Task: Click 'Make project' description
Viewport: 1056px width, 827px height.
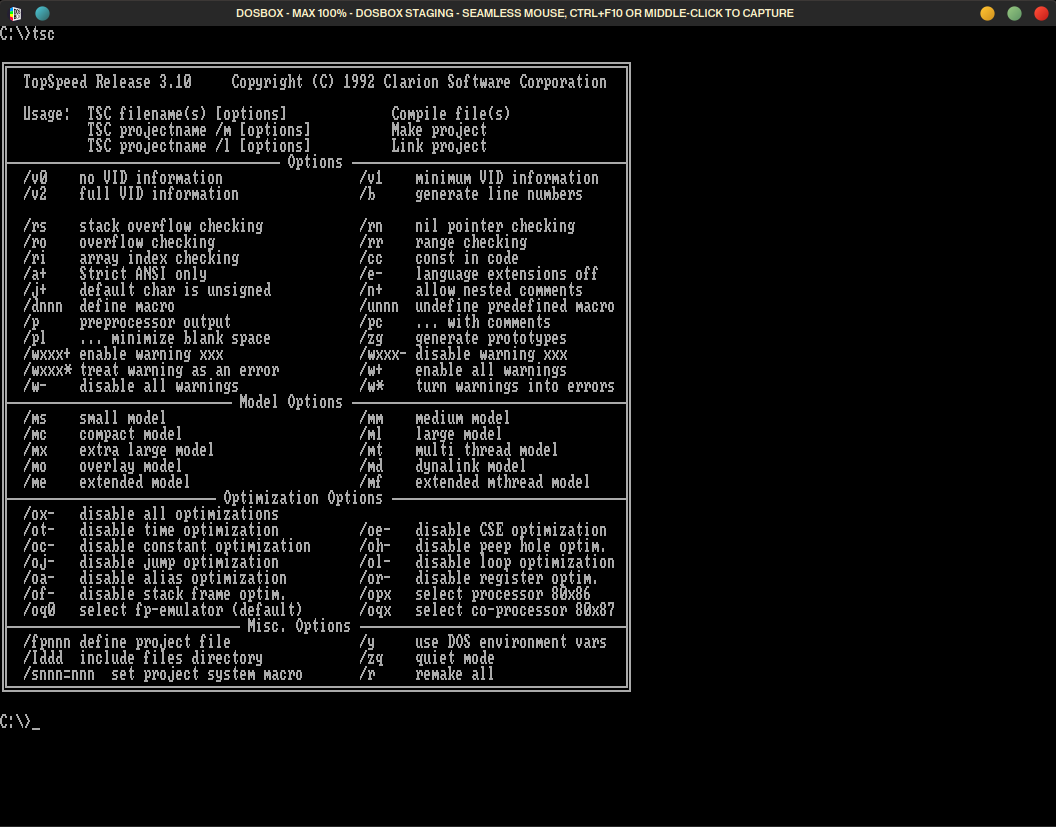Action: click(439, 130)
